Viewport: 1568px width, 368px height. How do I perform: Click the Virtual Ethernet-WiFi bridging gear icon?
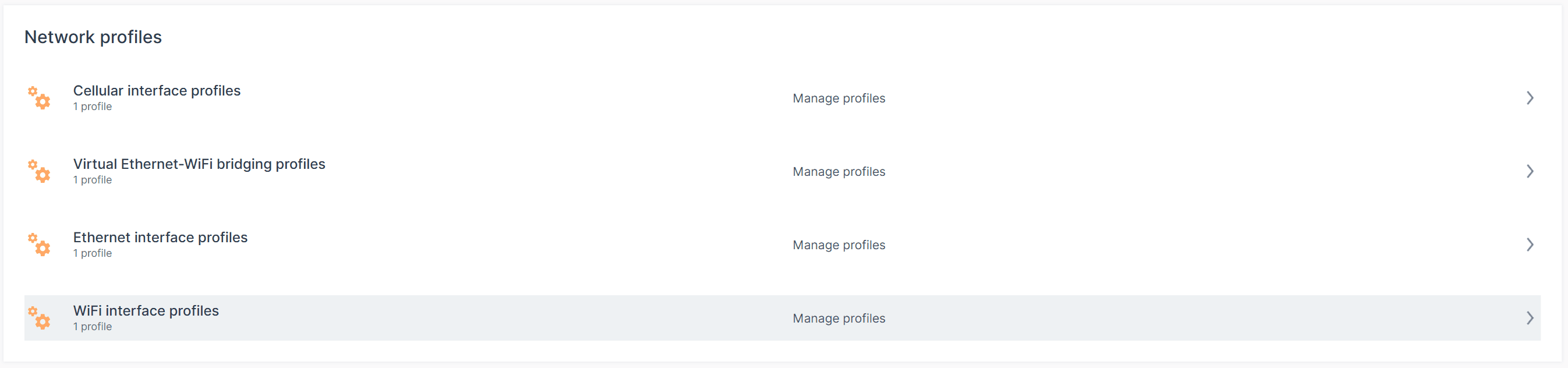39,172
